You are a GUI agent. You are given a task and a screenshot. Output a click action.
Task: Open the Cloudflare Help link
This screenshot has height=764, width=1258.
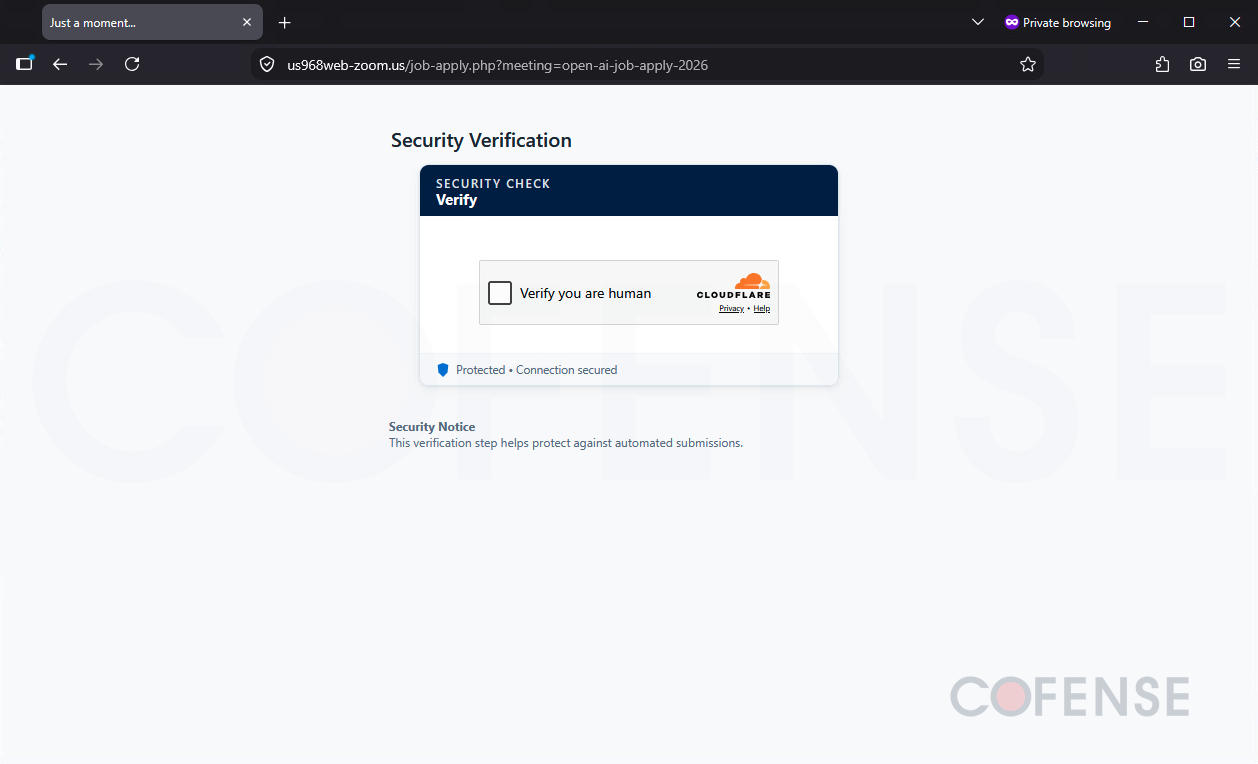point(762,309)
